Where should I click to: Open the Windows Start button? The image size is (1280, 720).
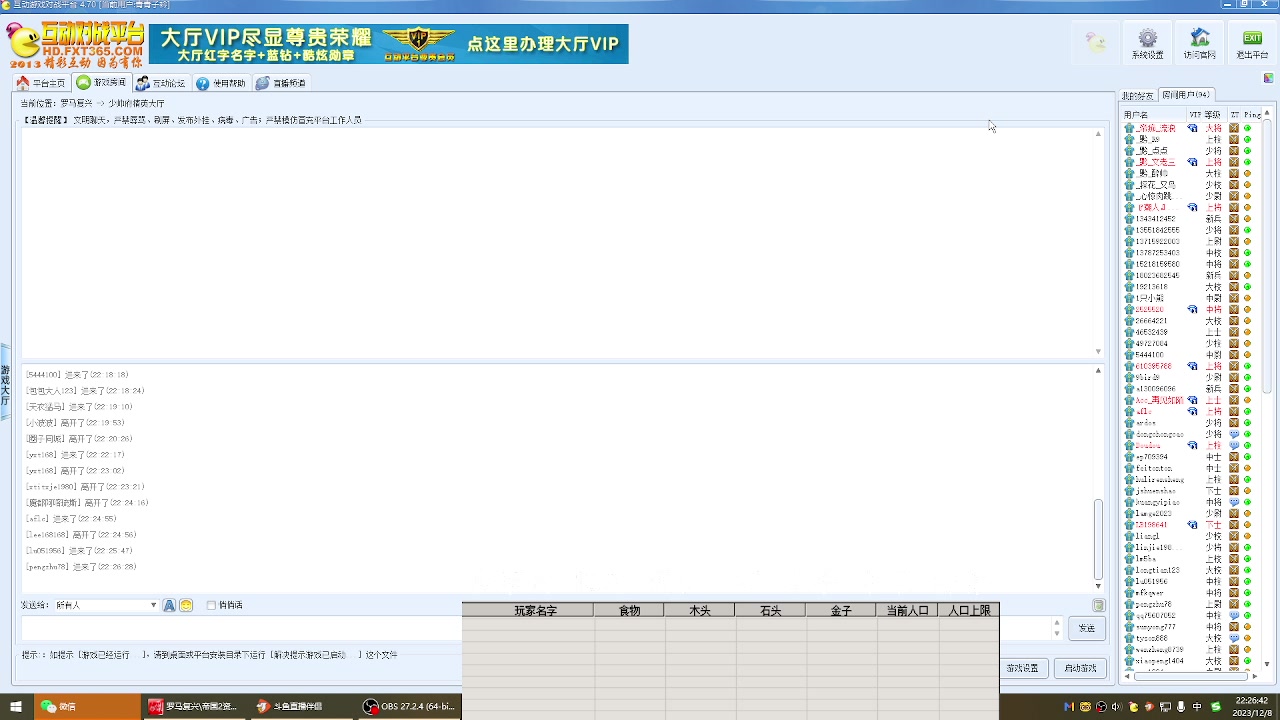[x=16, y=706]
